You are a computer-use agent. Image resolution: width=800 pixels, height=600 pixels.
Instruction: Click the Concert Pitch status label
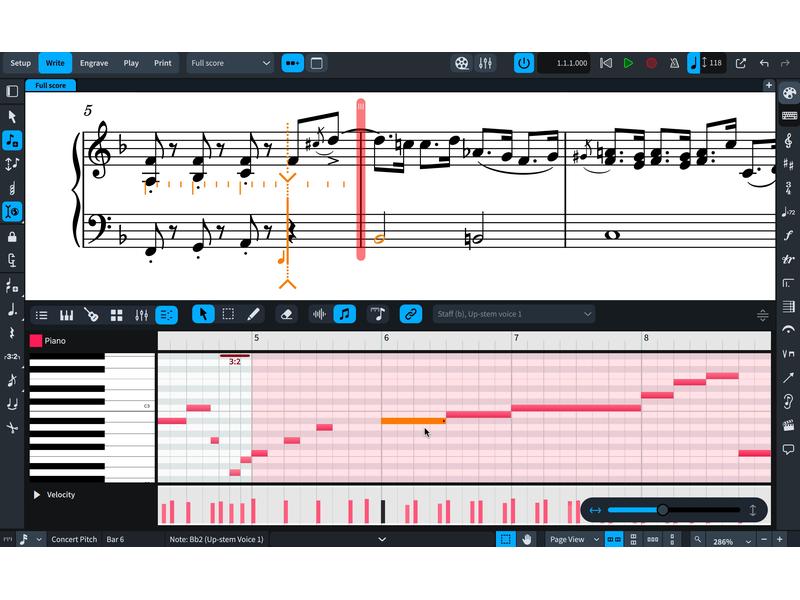(x=74, y=539)
